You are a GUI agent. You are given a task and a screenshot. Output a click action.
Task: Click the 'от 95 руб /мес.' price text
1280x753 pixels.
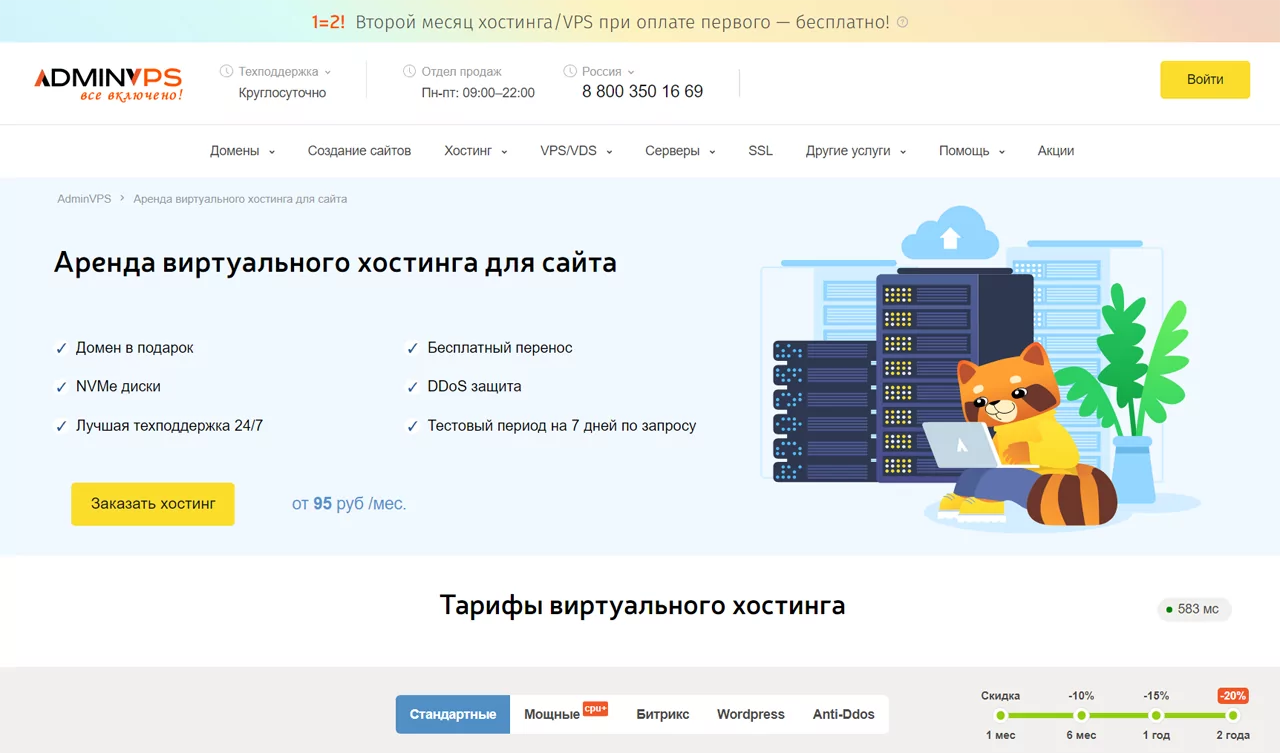[349, 504]
